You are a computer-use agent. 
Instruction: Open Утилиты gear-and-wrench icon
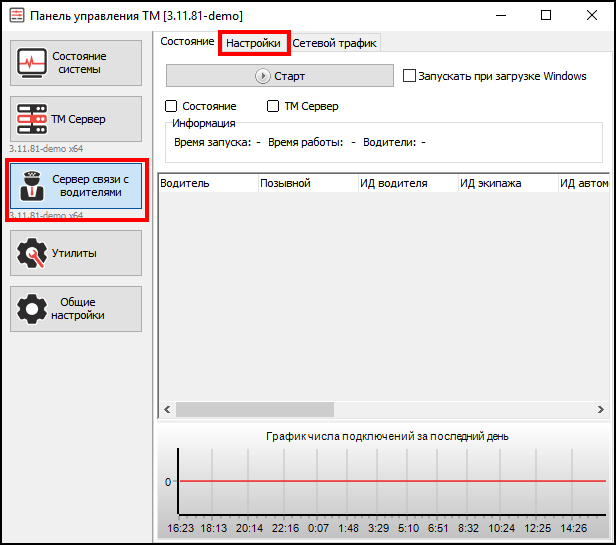point(32,253)
